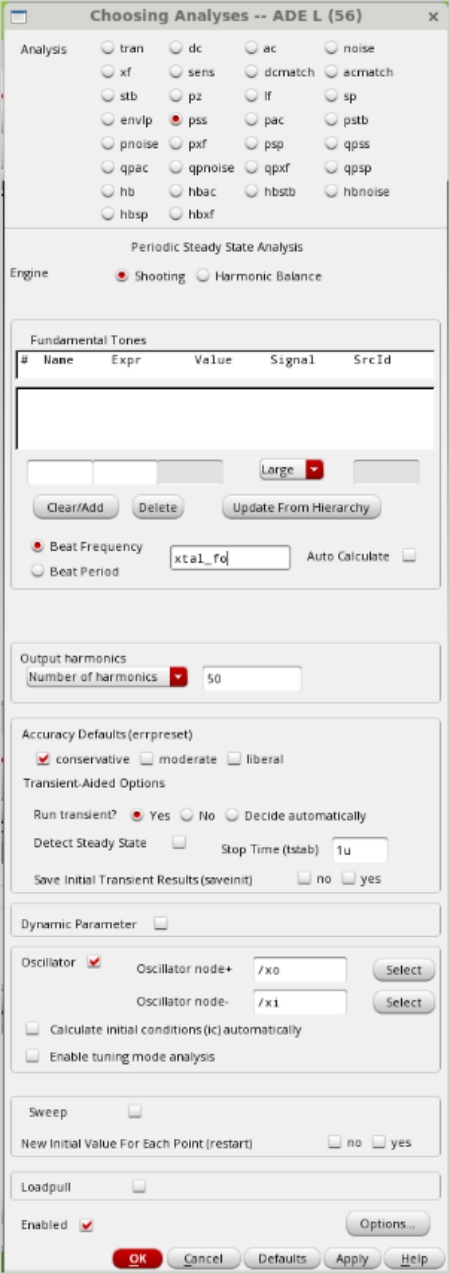Expand the Number of harmonics dropdown

pos(108,677)
